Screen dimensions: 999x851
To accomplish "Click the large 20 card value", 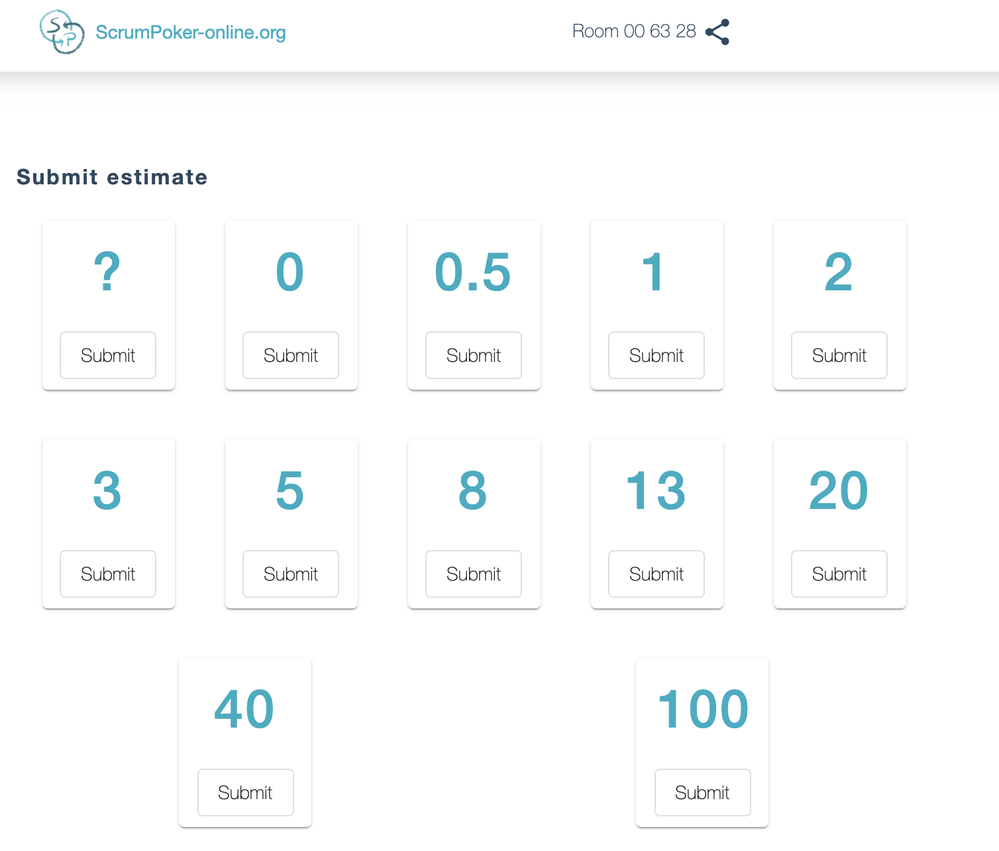I will pos(838,490).
